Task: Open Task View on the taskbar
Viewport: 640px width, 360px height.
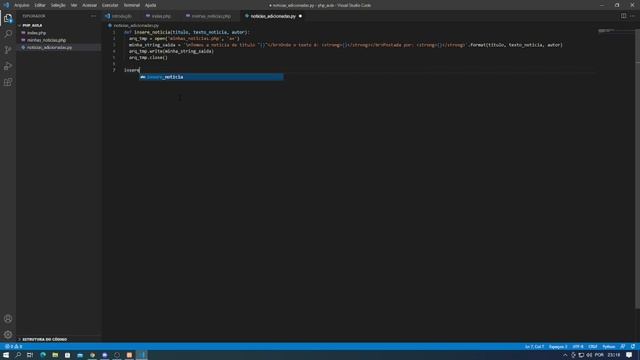Action: click(30, 355)
